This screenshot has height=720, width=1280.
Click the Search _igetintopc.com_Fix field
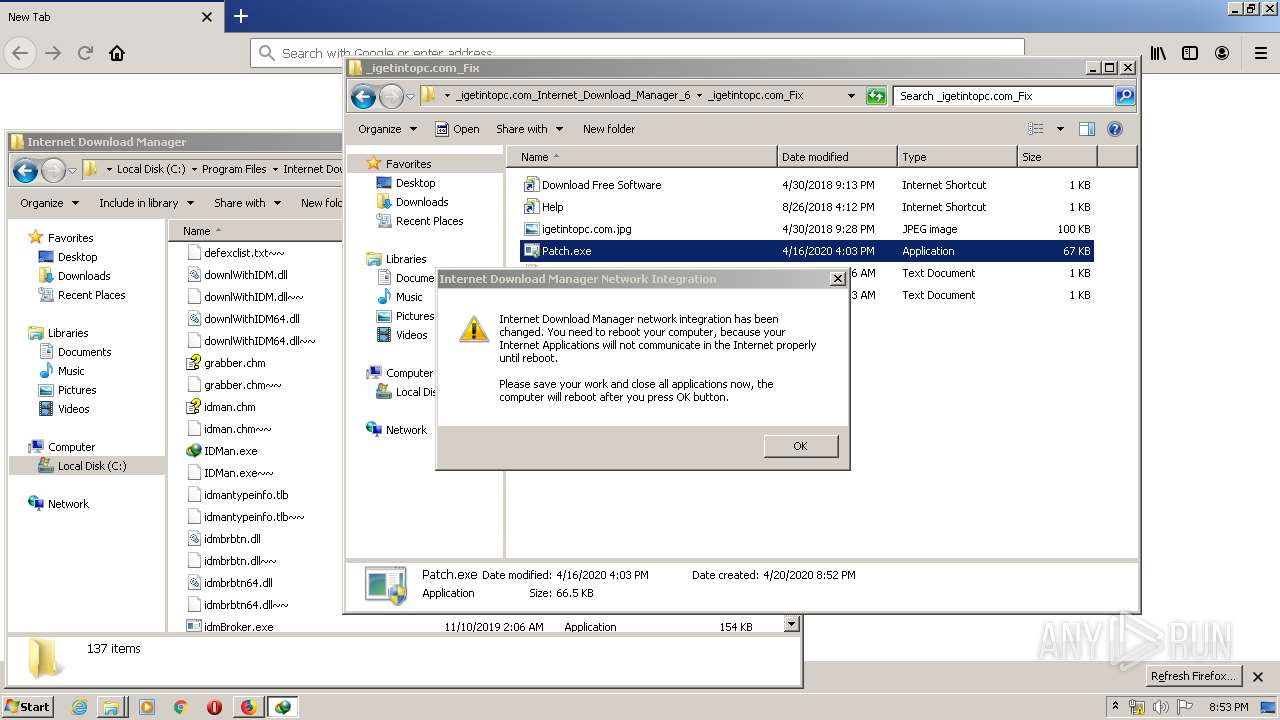1003,96
